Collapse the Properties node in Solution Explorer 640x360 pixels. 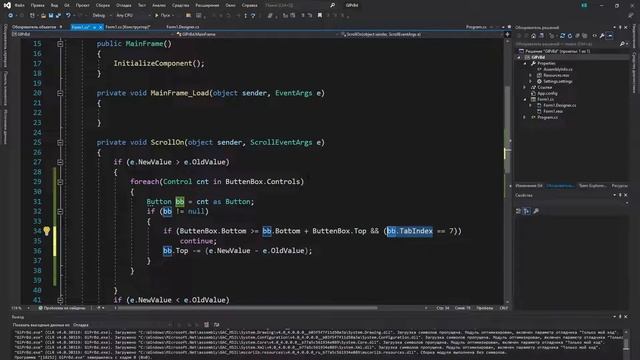click(525, 63)
